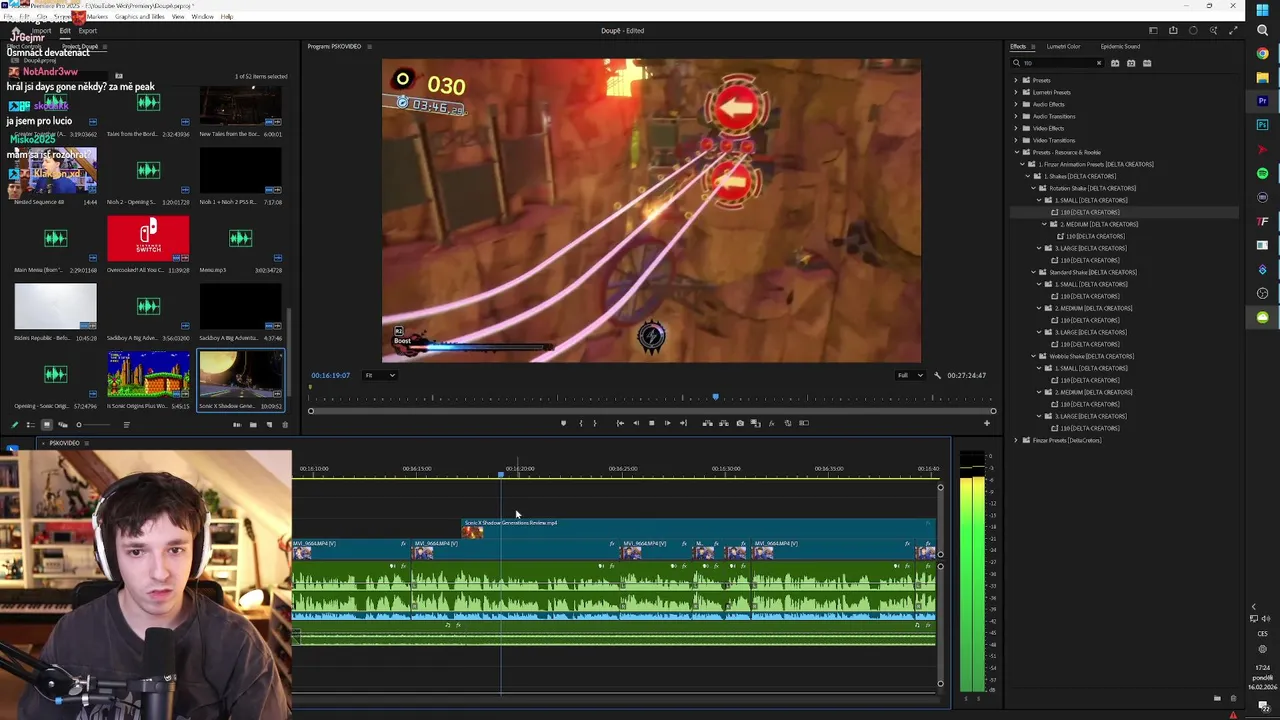Clear the Effects search text
The width and height of the screenshot is (1280, 720).
[x=1098, y=63]
